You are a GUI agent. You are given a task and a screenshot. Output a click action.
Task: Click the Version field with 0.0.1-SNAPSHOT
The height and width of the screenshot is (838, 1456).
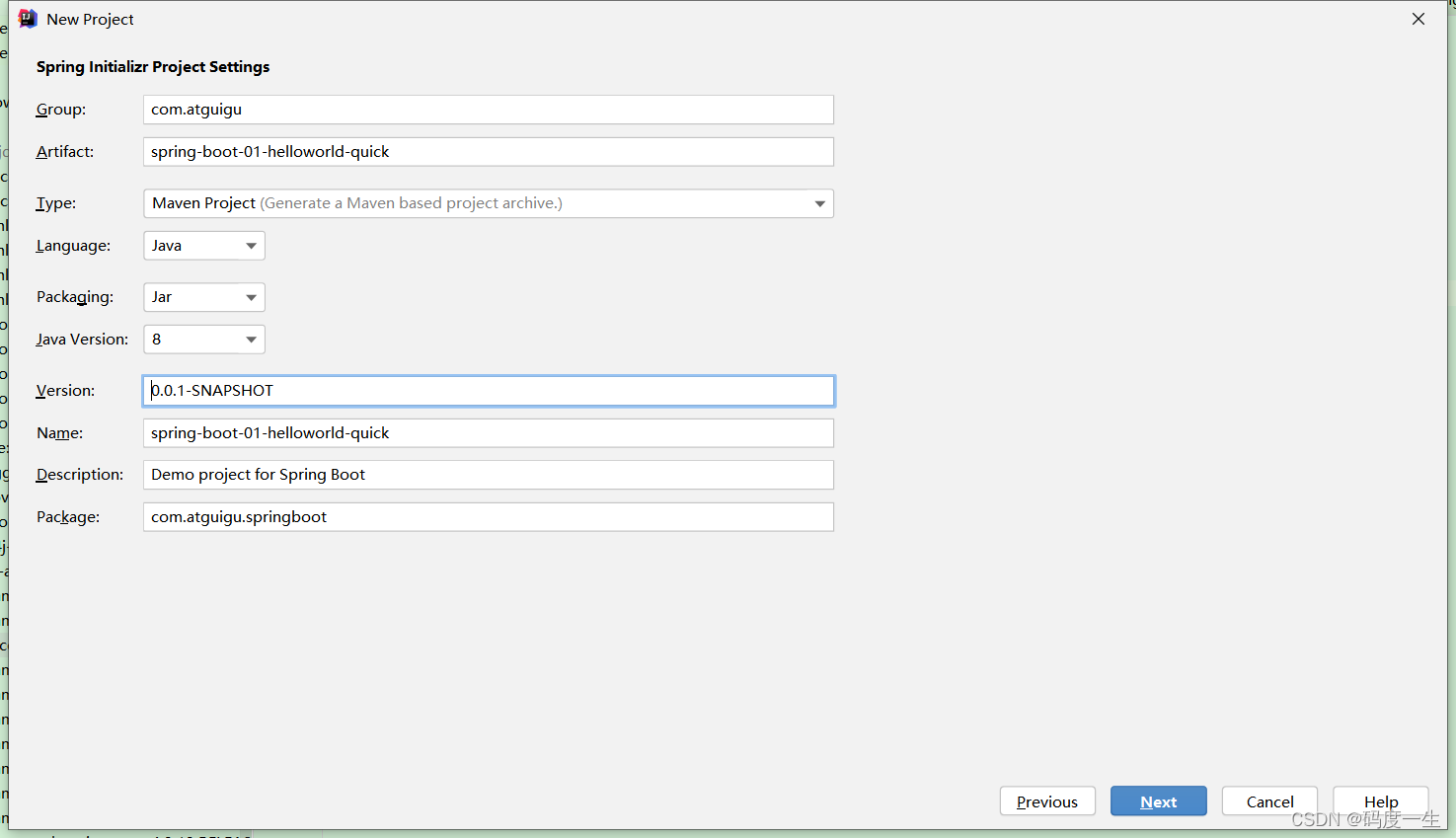[489, 391]
